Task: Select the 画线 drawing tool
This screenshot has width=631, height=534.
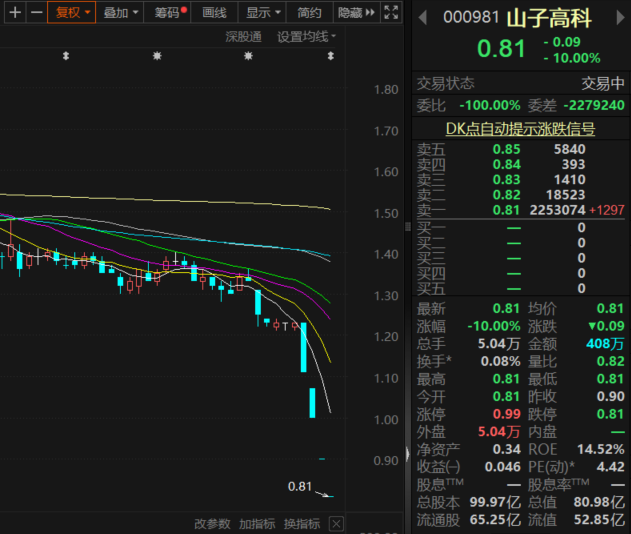Action: coord(214,12)
